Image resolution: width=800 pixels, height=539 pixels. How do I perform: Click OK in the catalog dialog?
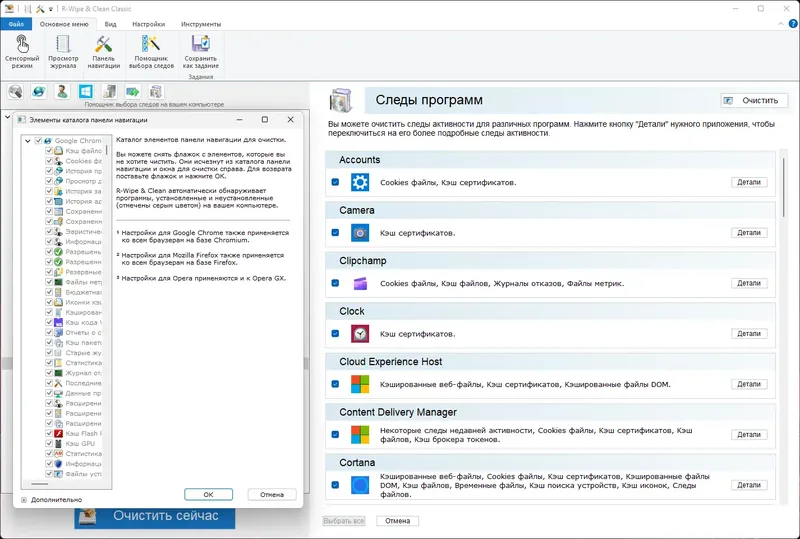208,495
